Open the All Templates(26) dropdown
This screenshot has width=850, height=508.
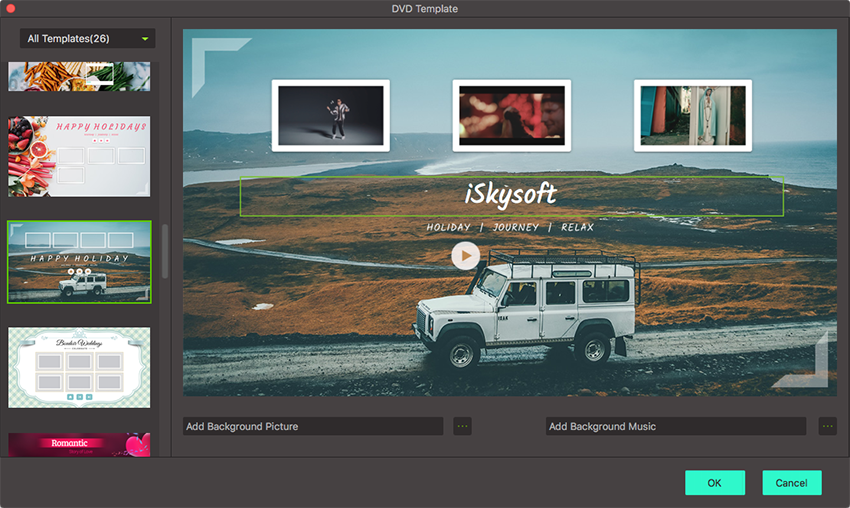click(87, 38)
